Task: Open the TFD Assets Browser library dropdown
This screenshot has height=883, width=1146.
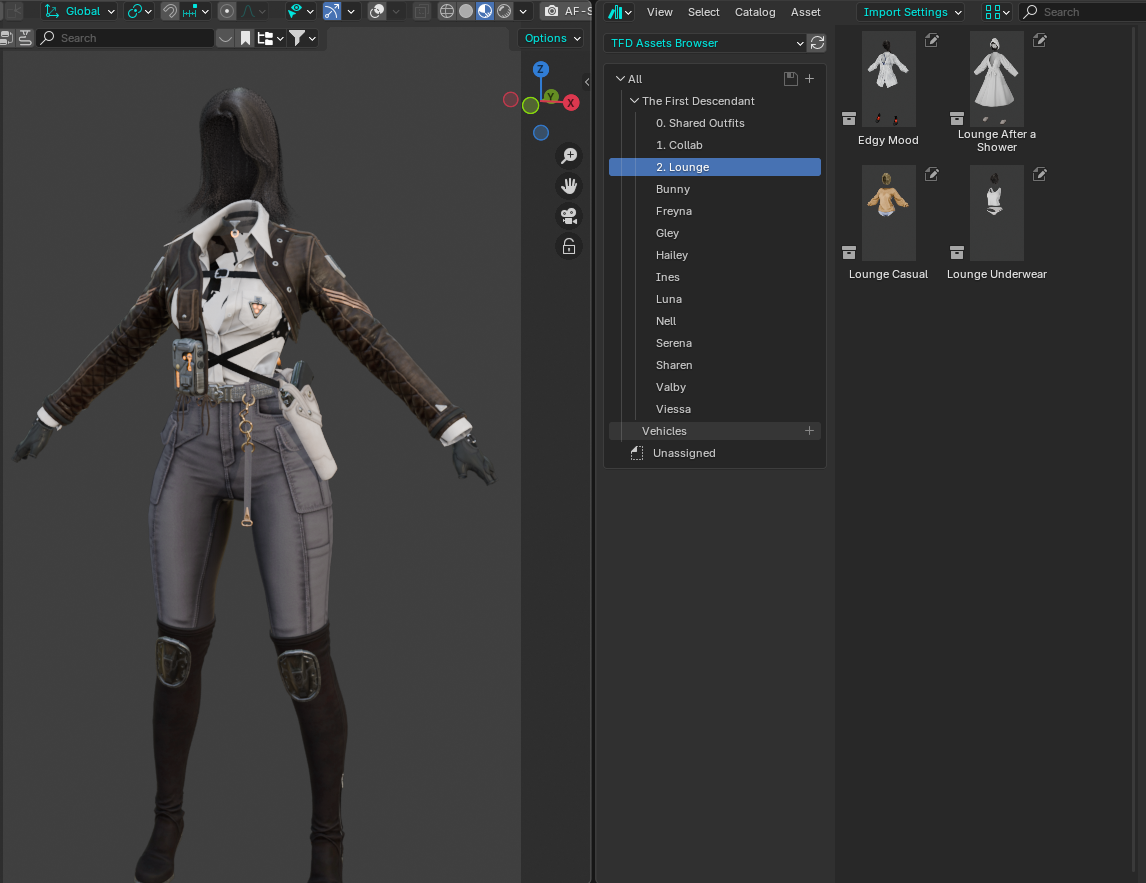Action: click(x=705, y=43)
